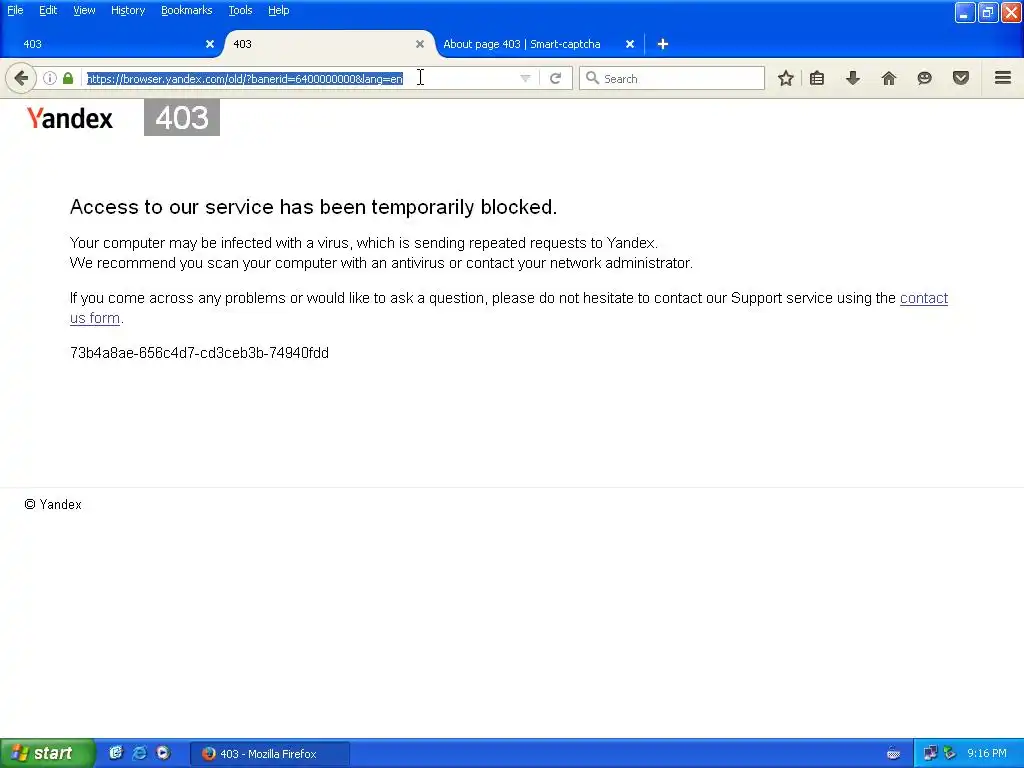This screenshot has height=768, width=1024.
Task: Click the 'temporarily blocked' heading text
Action: [x=313, y=207]
